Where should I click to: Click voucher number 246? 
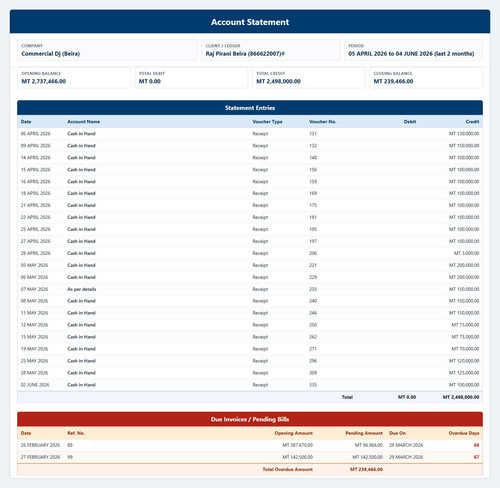point(313,313)
